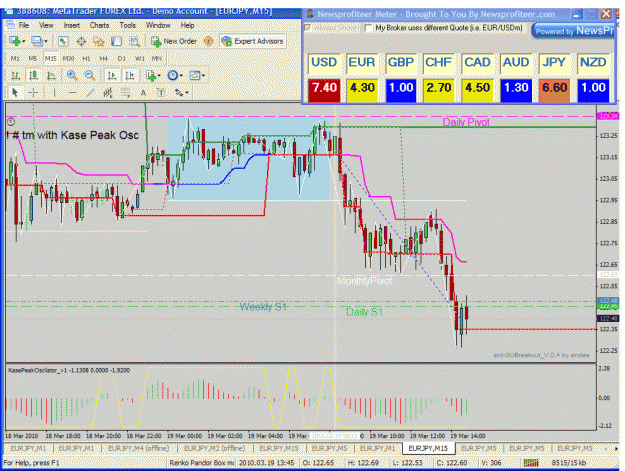The width and height of the screenshot is (625, 471).
Task: Open the File menu
Action: click(24, 25)
